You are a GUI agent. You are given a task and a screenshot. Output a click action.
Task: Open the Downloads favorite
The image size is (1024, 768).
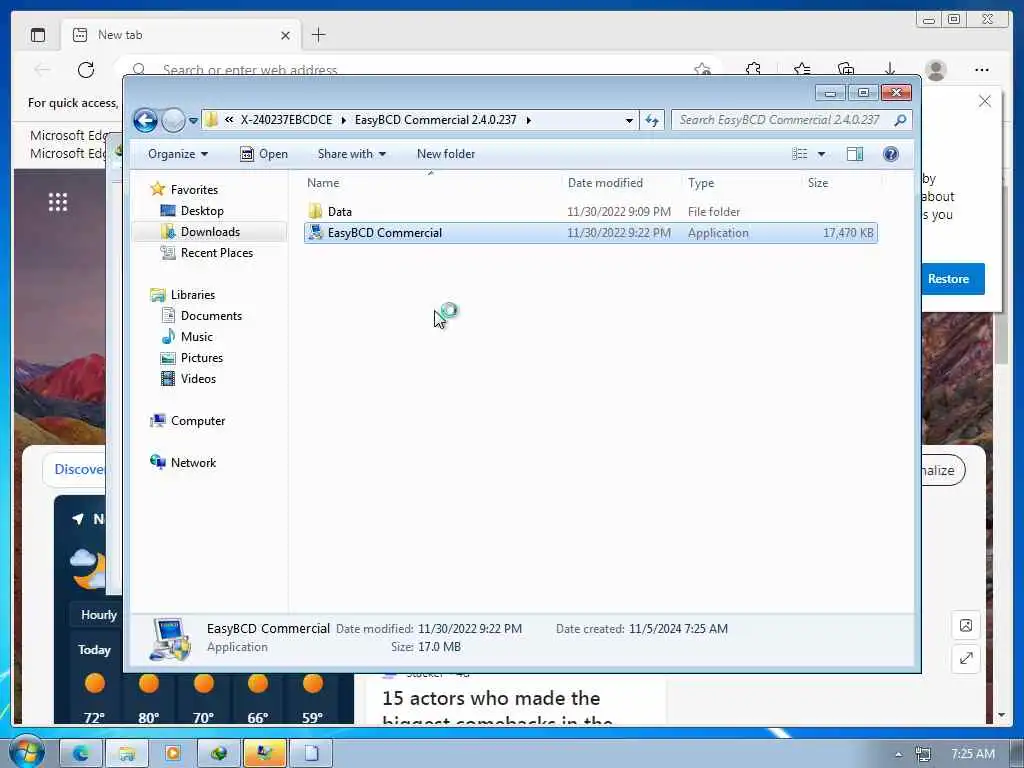tap(210, 232)
